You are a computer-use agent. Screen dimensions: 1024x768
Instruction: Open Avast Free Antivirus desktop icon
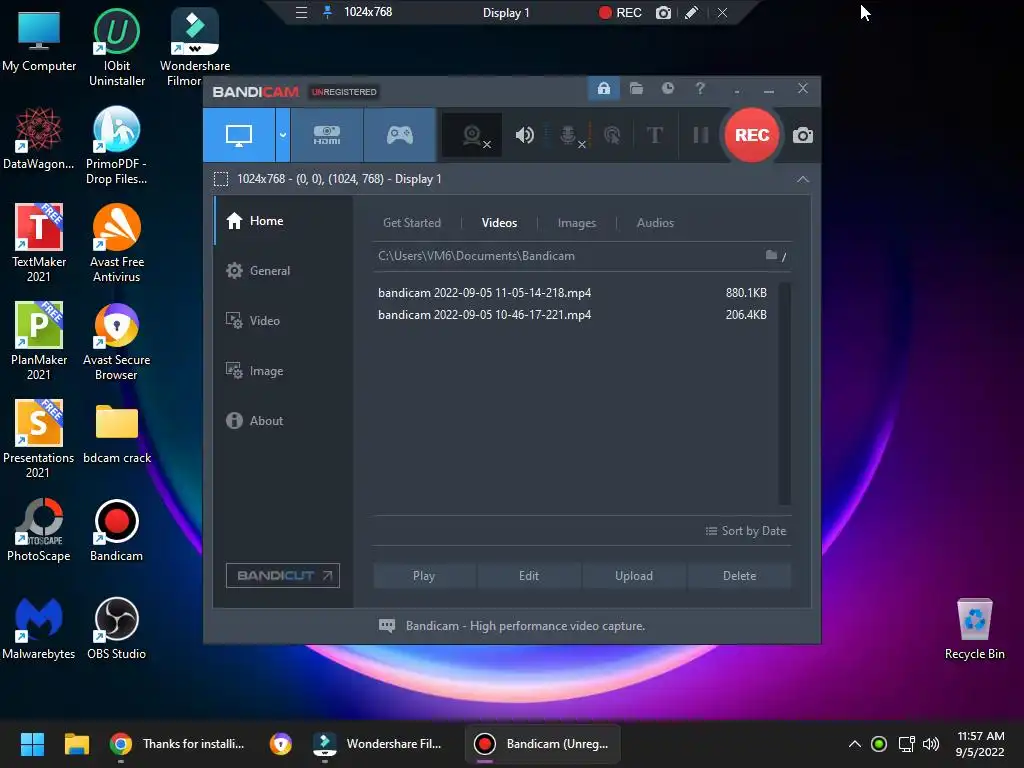[116, 243]
